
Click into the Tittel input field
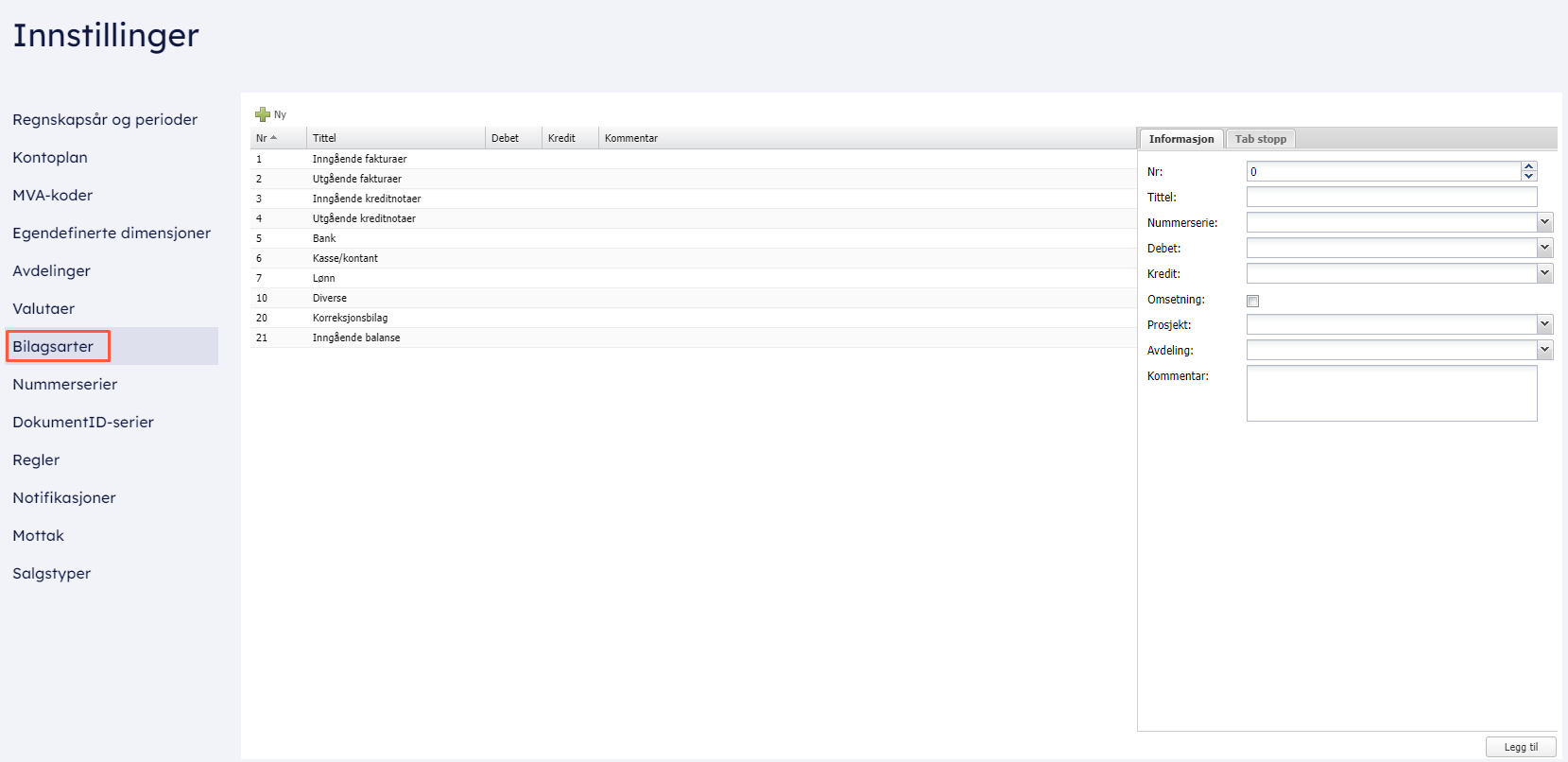(1390, 197)
